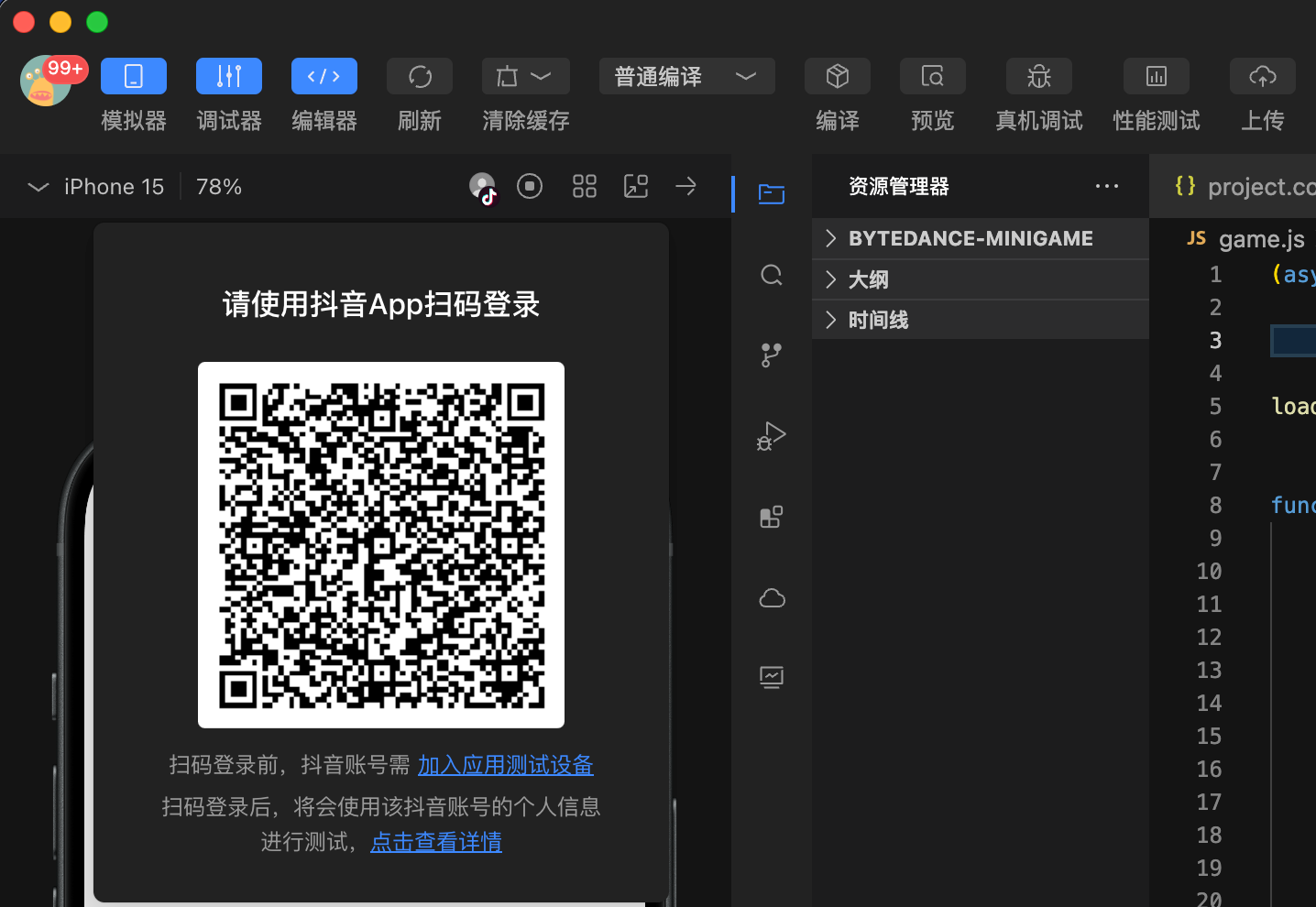The width and height of the screenshot is (1316, 907).
Task: Expand the 大纲 outline section
Action: (981, 279)
